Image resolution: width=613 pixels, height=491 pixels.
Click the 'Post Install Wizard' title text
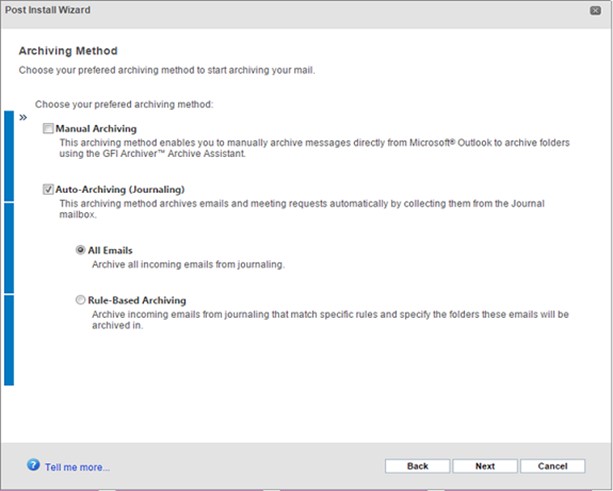coord(48,10)
